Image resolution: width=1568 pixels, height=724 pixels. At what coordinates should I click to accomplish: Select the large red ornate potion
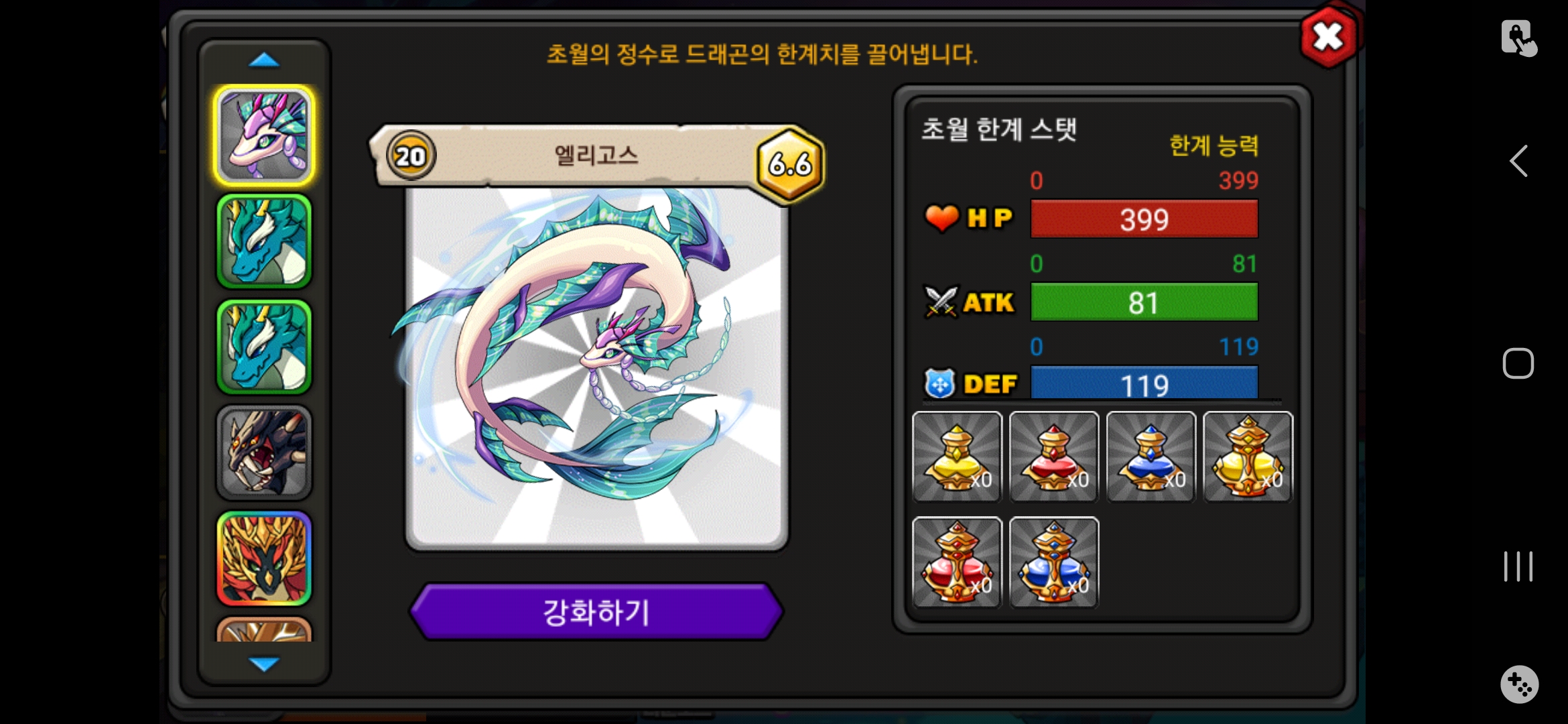[957, 562]
